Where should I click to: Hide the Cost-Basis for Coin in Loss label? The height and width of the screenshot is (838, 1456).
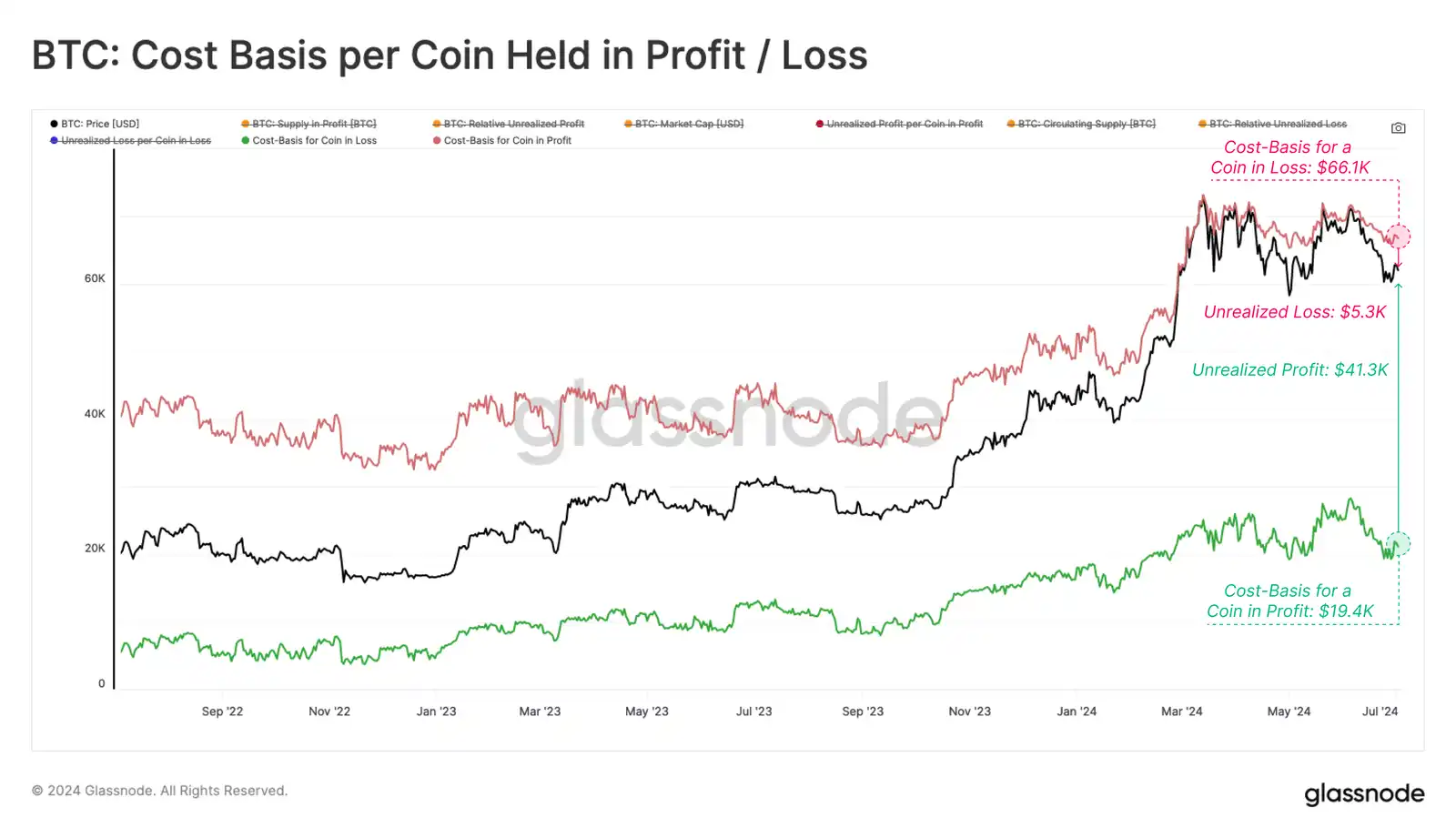pos(314,140)
